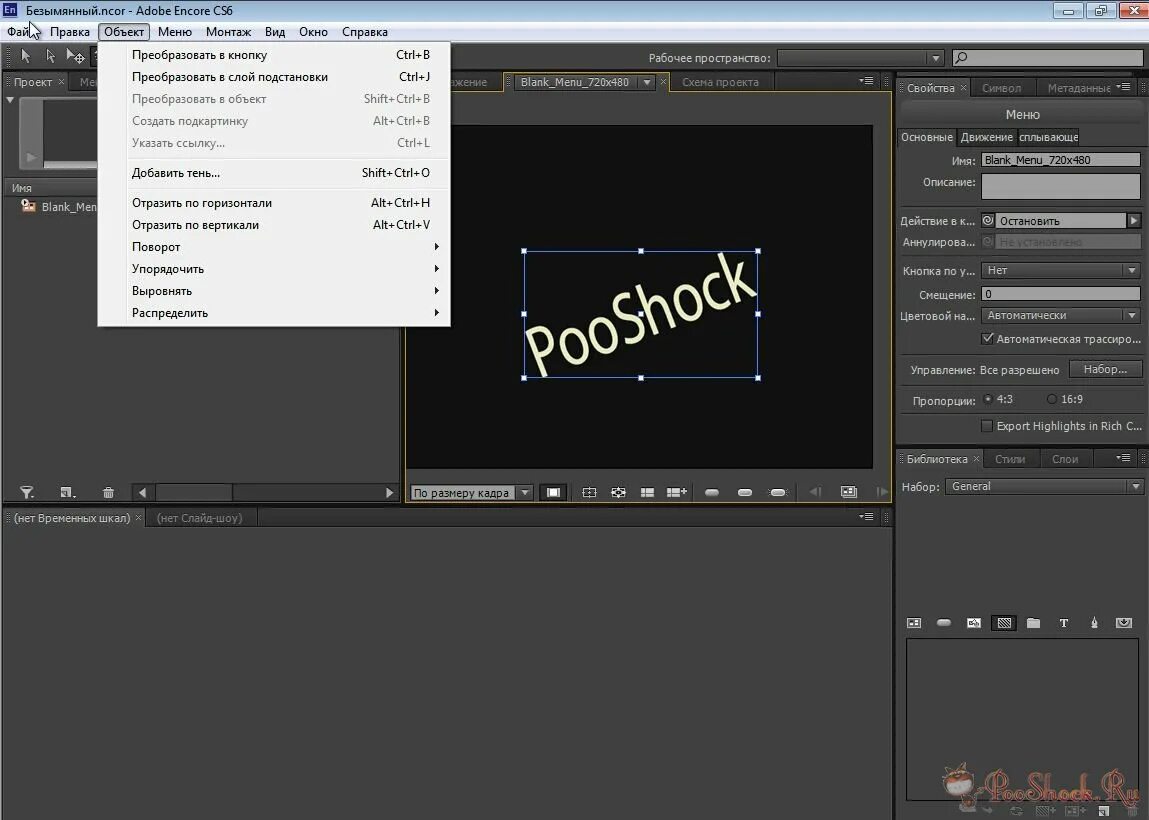This screenshot has width=1149, height=820.
Task: Switch to the Метаданные tab
Action: (1079, 88)
